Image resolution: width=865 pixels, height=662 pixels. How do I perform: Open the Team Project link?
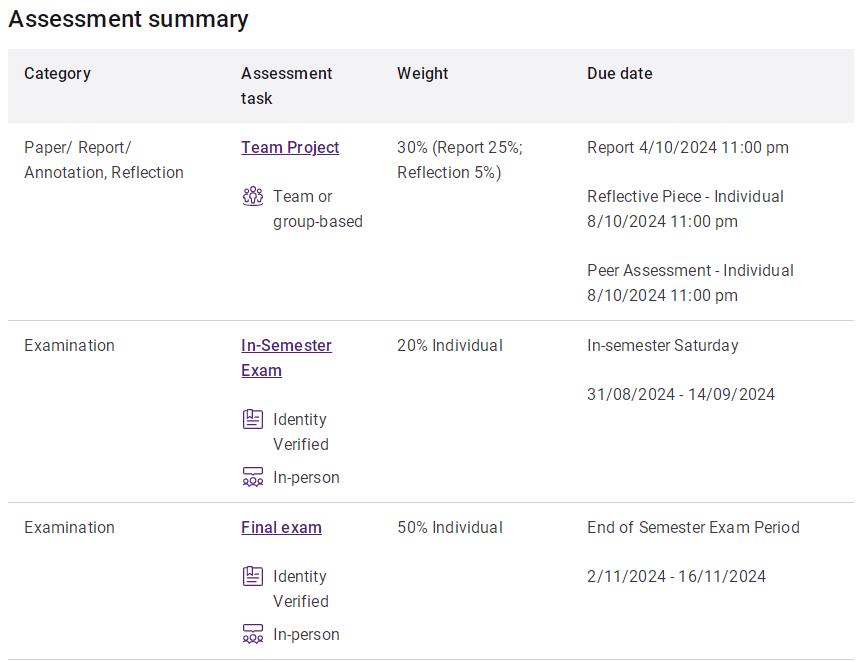click(x=290, y=147)
